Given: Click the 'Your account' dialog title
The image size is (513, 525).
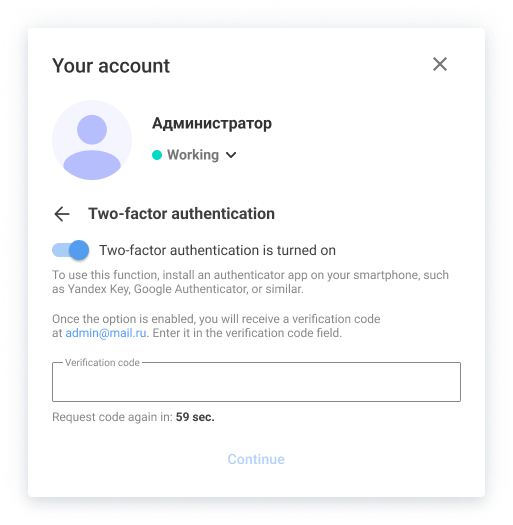Looking at the screenshot, I should (111, 66).
